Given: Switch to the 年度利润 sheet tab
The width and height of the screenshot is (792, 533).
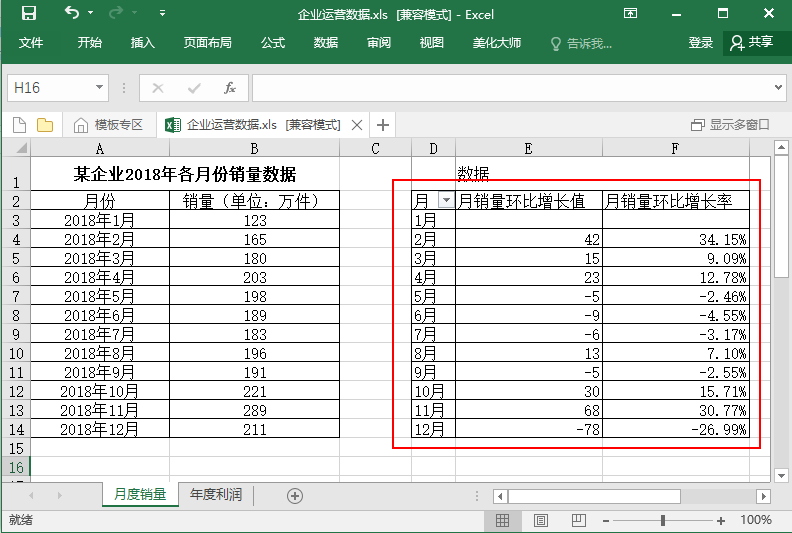Looking at the screenshot, I should click(x=216, y=494).
